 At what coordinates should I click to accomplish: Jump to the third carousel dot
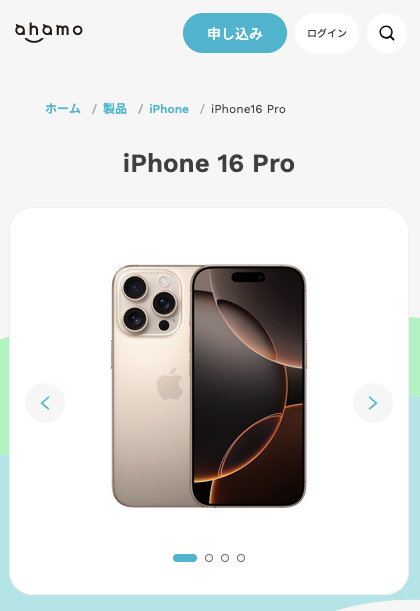(225, 558)
